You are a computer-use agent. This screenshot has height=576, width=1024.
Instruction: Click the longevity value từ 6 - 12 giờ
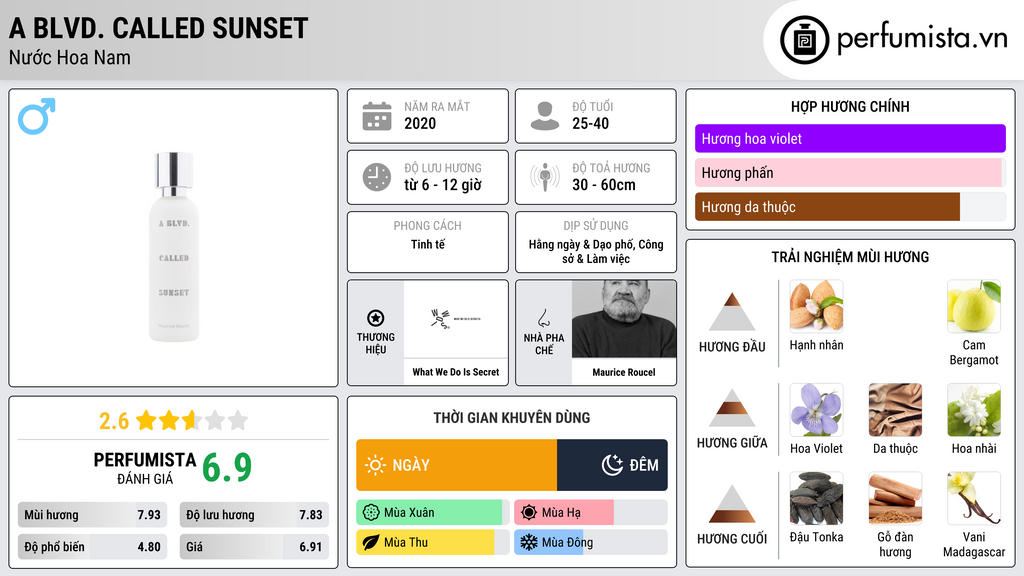click(x=443, y=185)
